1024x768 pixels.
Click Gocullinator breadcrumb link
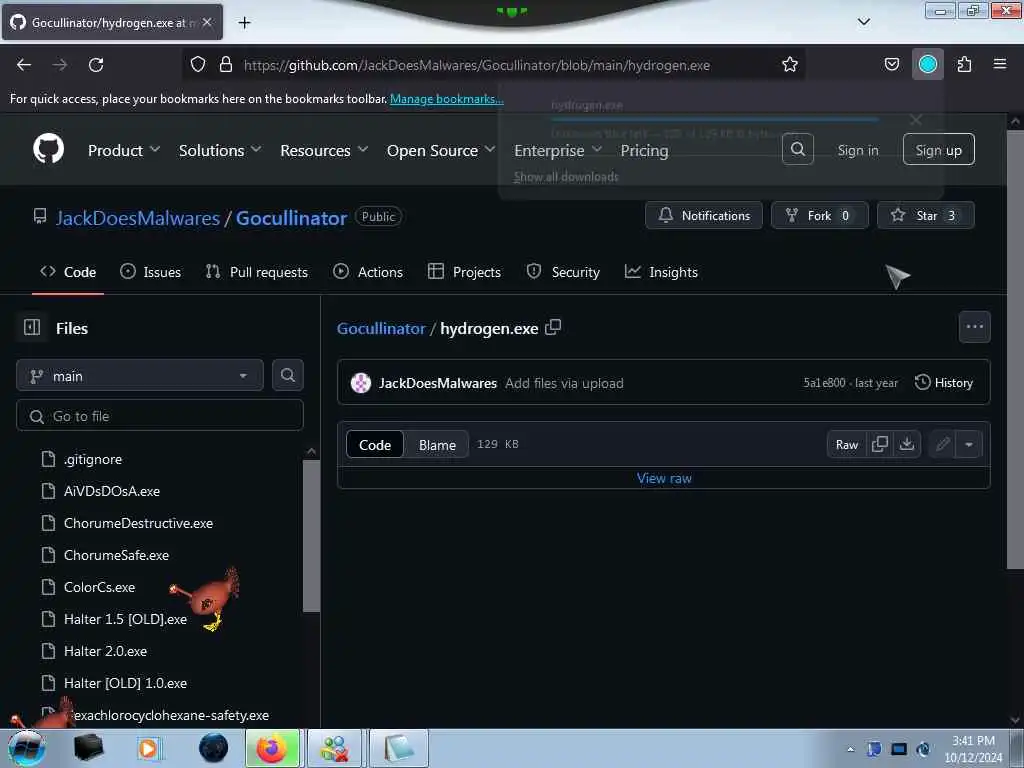click(x=381, y=328)
